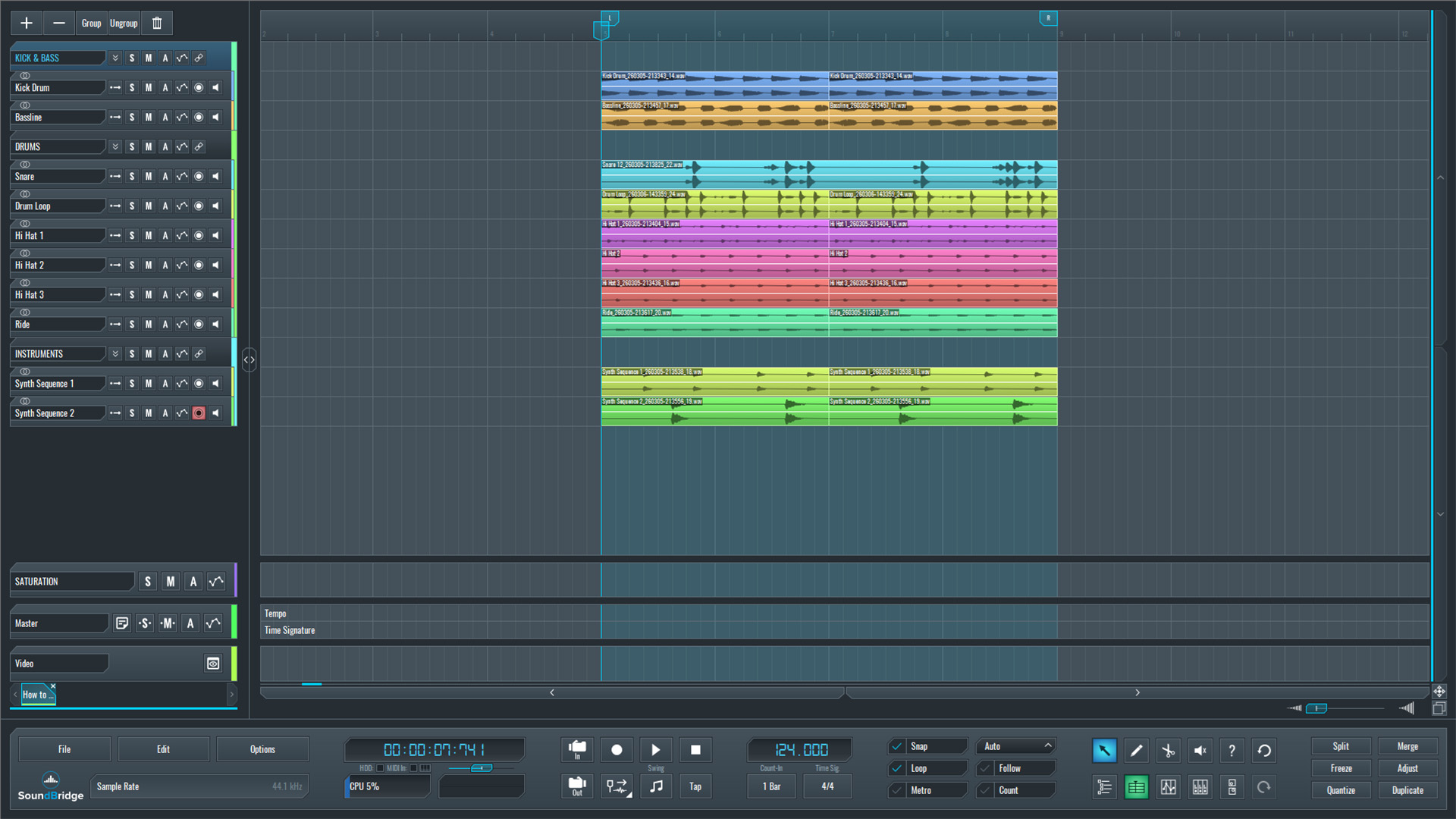Image resolution: width=1456 pixels, height=819 pixels.
Task: Select the pencil draw tool
Action: [x=1136, y=750]
